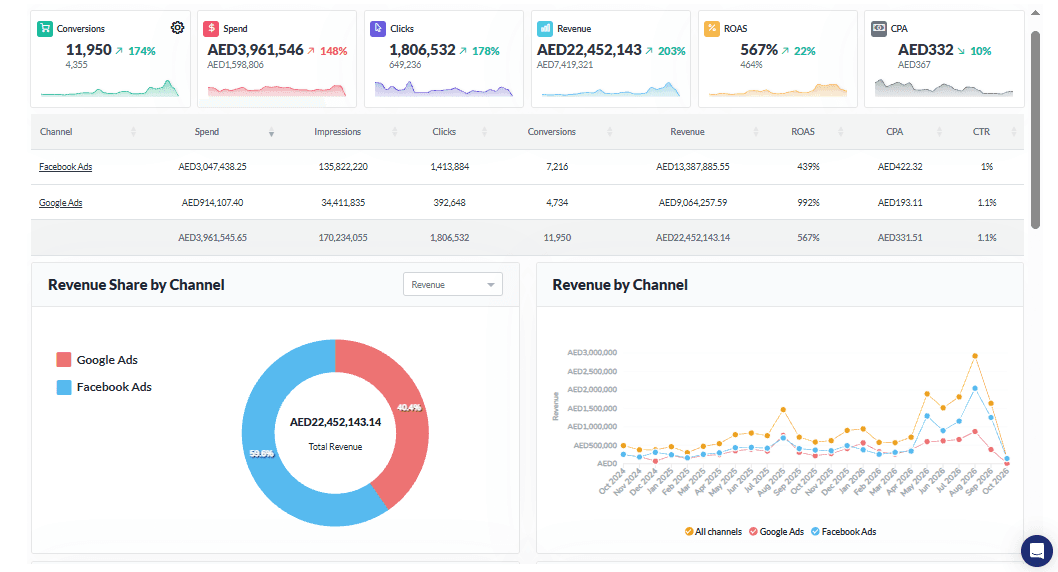Viewport: 1058px width, 572px height.
Task: Click the Revenue by Channel heading
Action: (620, 285)
